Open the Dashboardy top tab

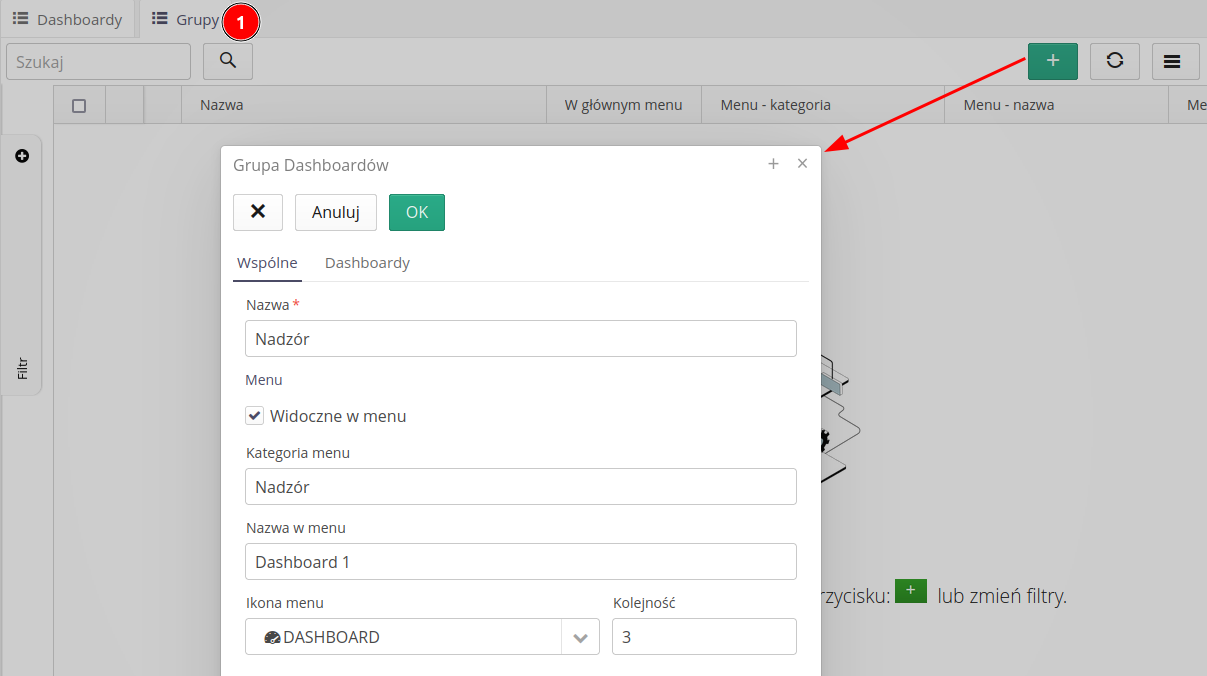68,19
